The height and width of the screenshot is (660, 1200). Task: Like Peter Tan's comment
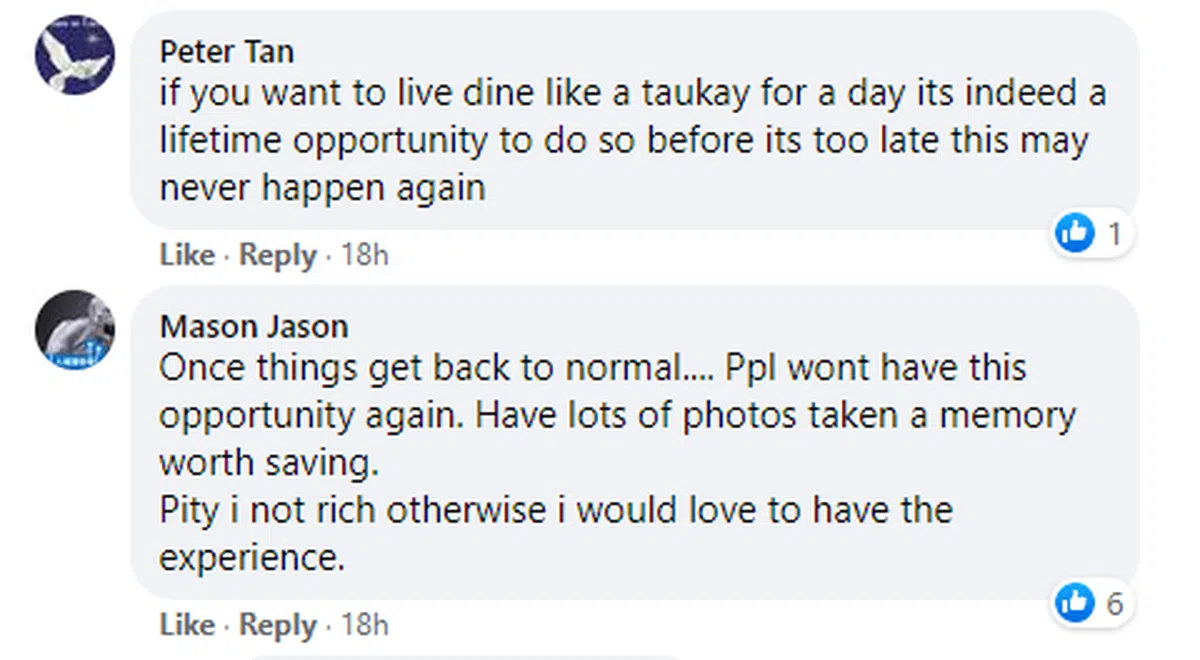(187, 255)
